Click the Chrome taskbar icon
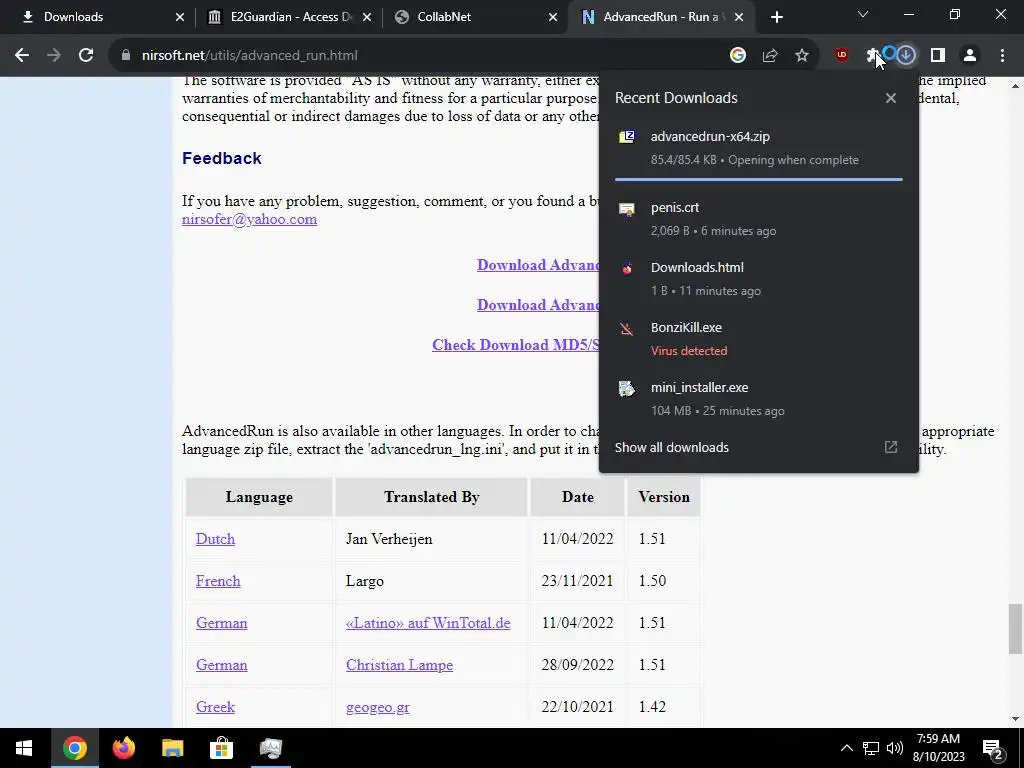1024x768 pixels. pyautogui.click(x=74, y=748)
